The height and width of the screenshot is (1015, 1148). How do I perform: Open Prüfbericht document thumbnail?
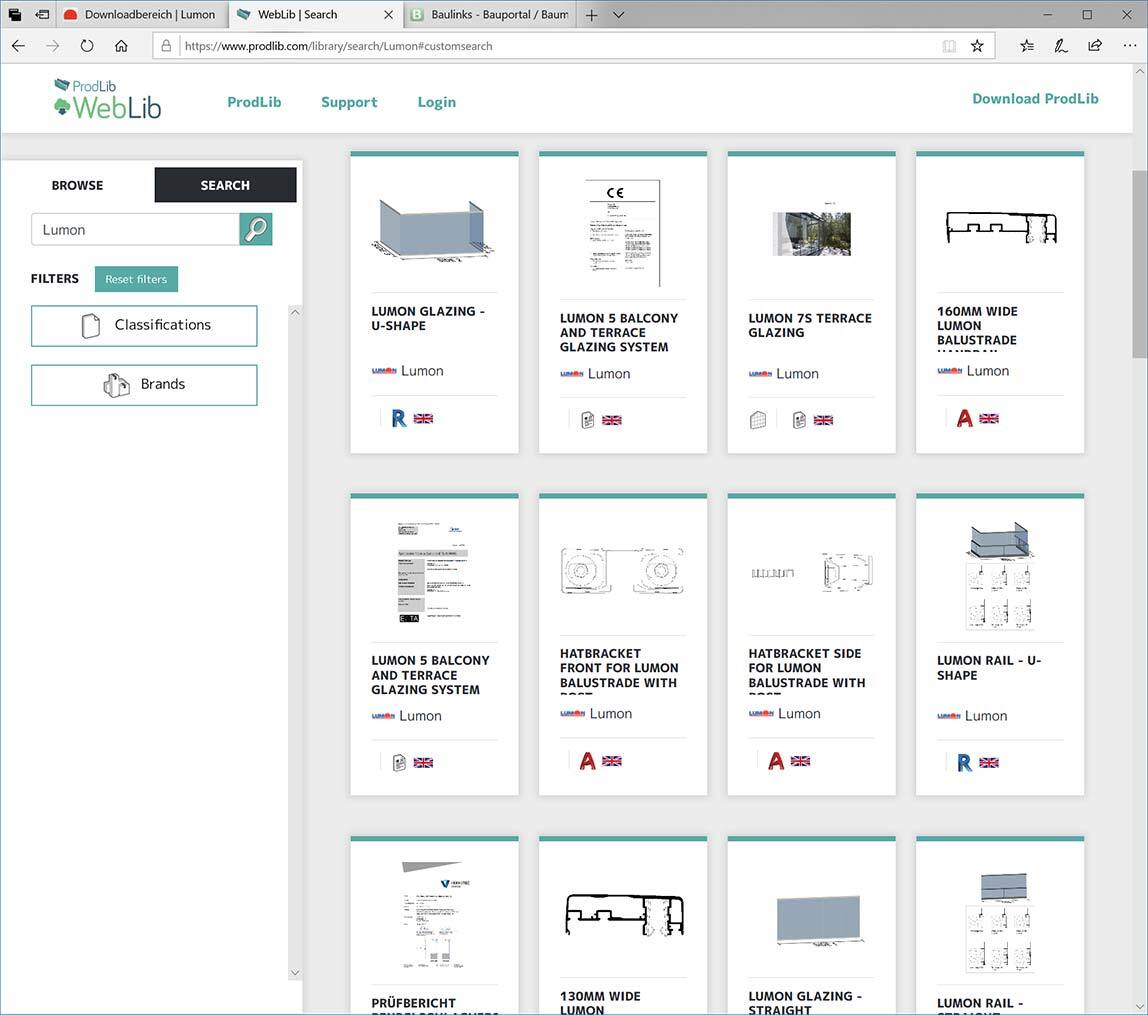(x=434, y=915)
